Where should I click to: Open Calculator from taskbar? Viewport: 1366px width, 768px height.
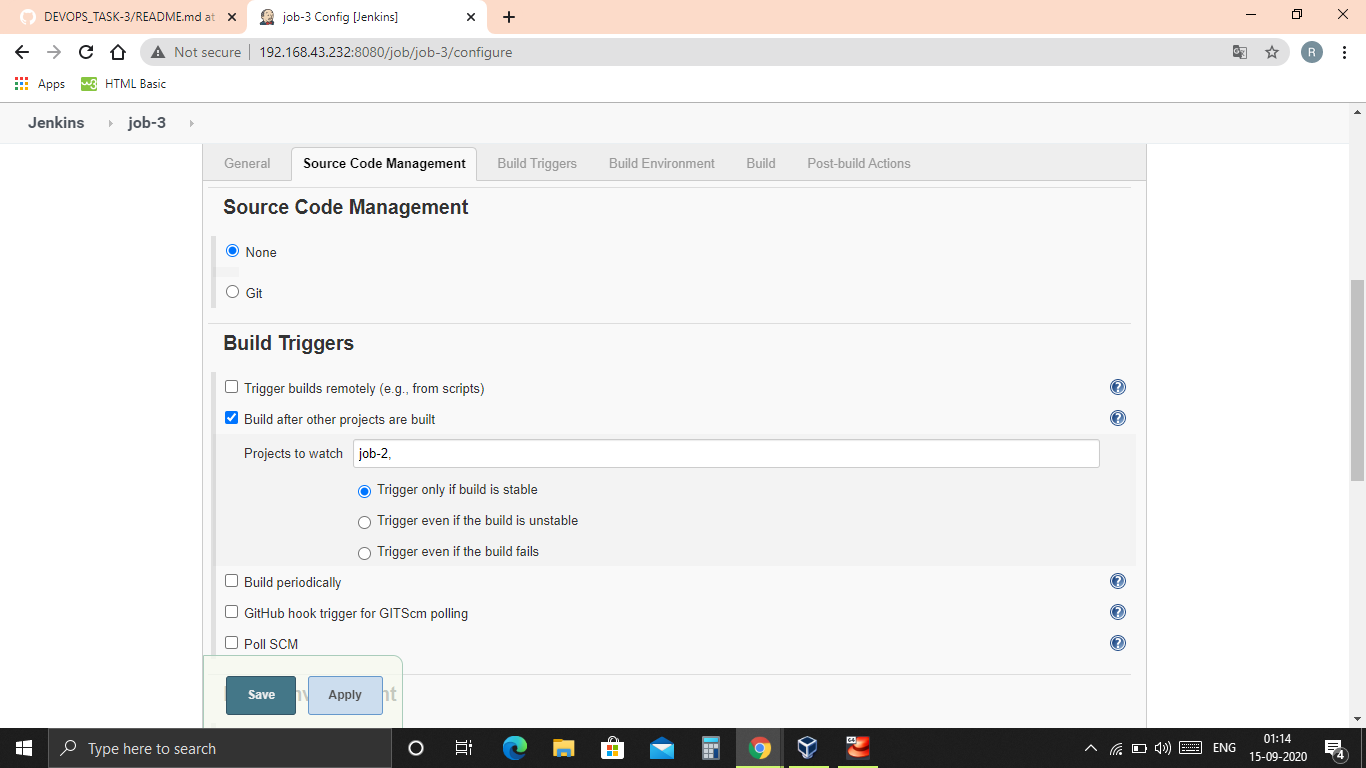711,748
